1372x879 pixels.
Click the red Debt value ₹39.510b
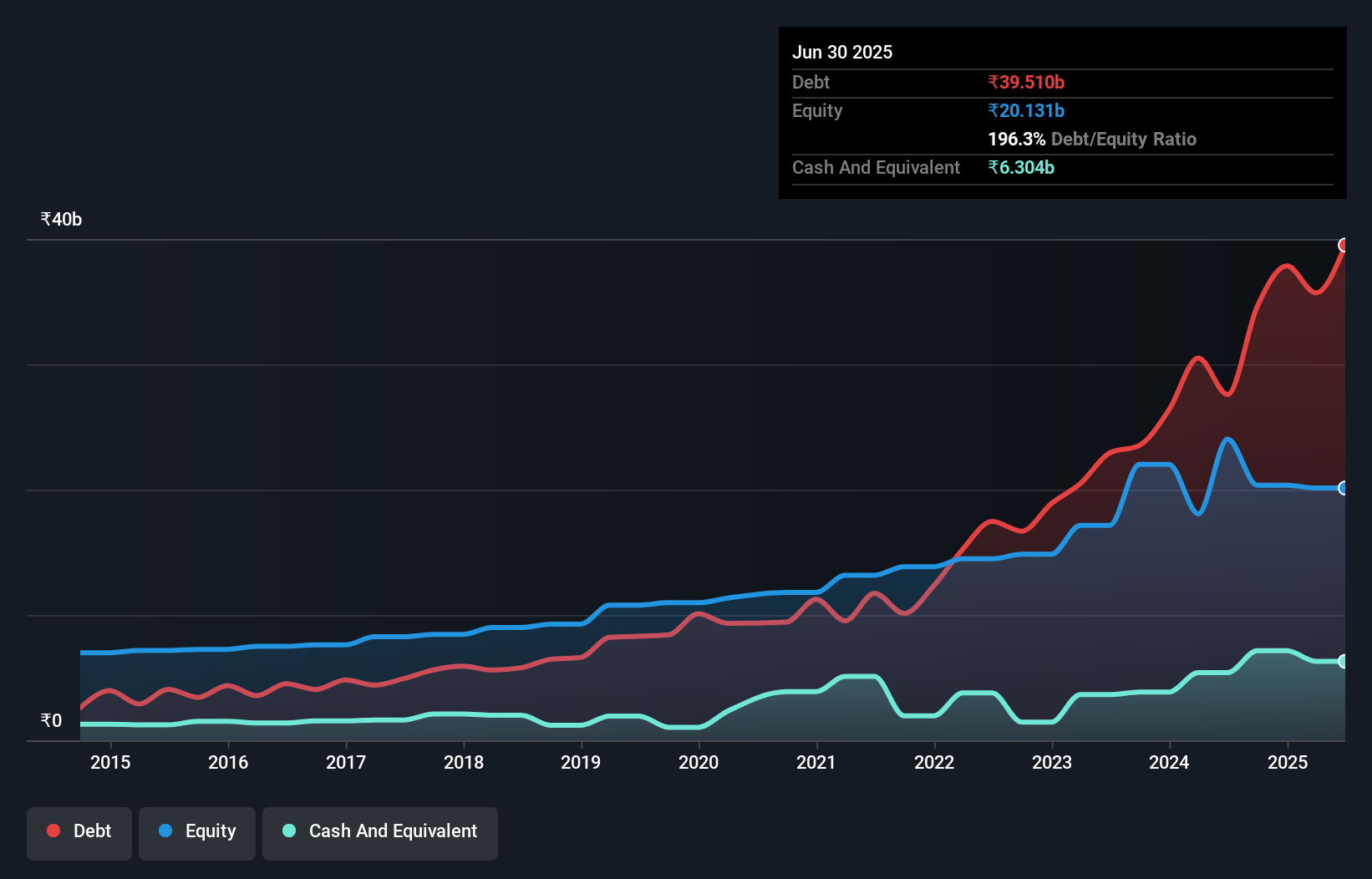pos(1026,82)
